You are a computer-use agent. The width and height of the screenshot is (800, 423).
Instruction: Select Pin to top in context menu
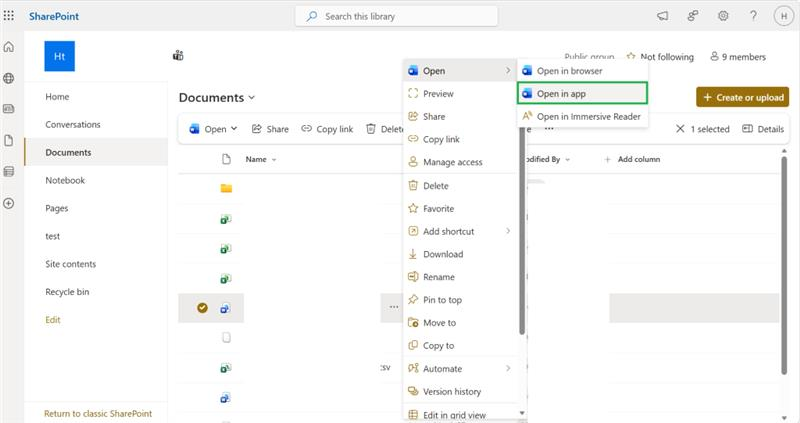pos(459,300)
